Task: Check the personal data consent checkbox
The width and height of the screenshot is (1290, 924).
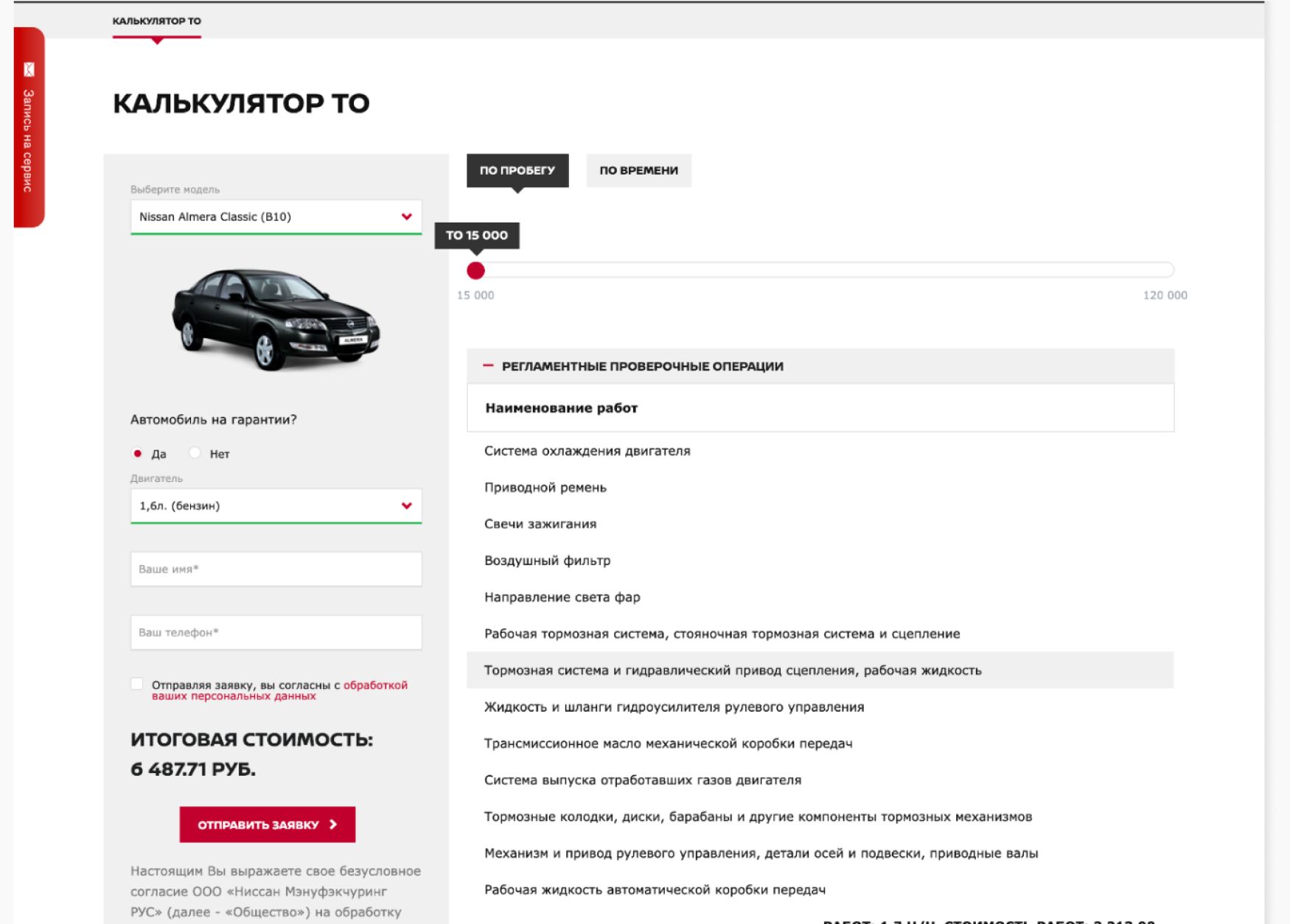Action: pos(137,685)
